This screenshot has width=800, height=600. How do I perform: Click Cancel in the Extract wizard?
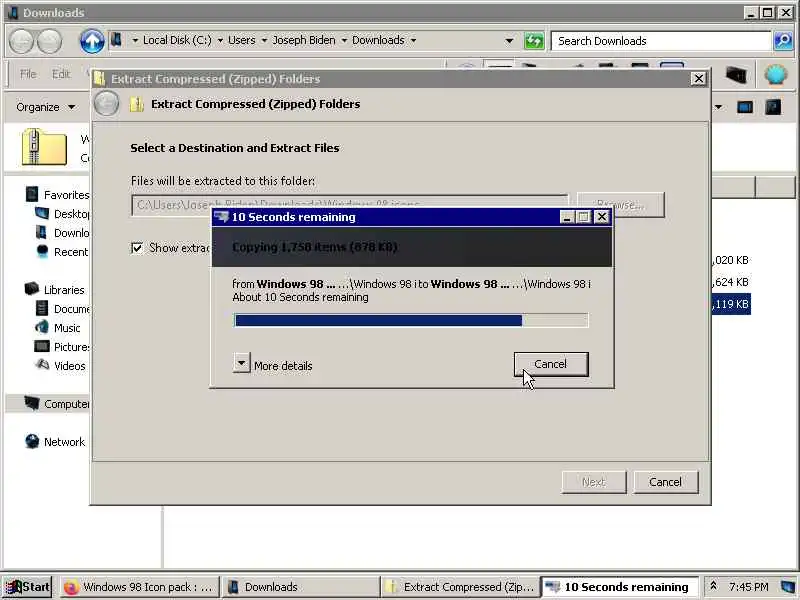(x=665, y=482)
